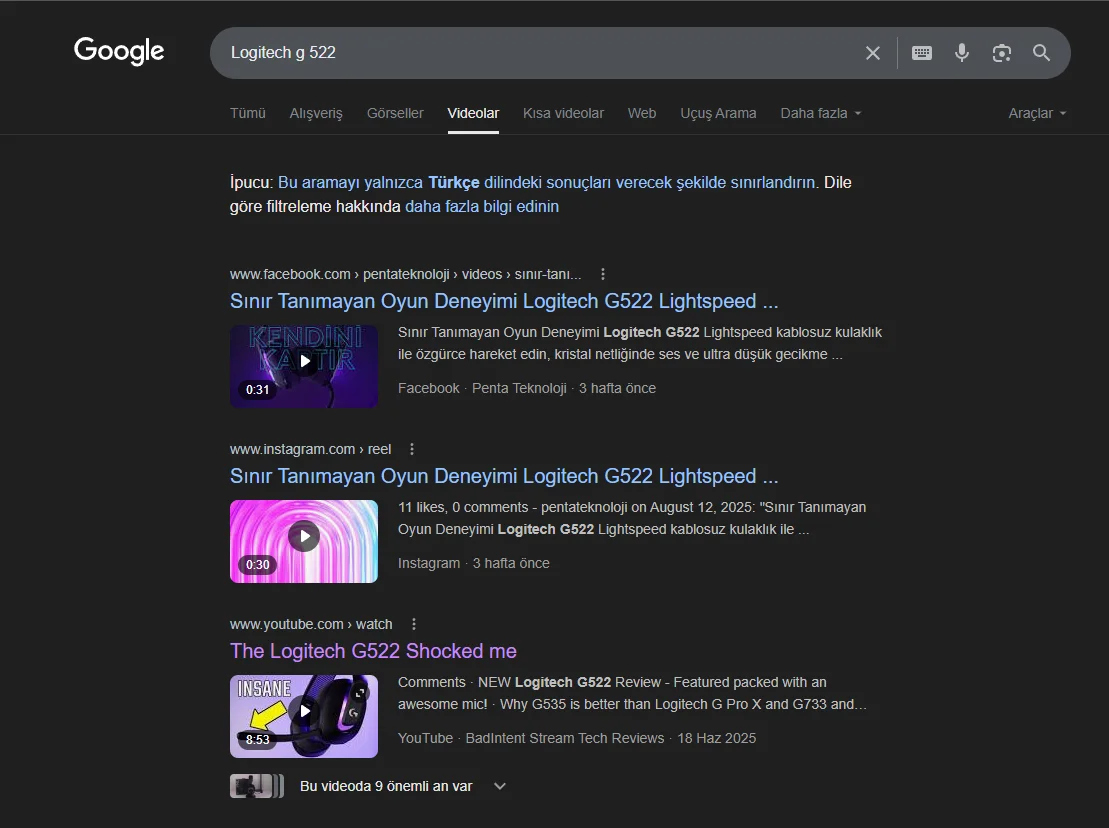
Task: Open 'daha fazla bilgi edinin' link
Action: [482, 206]
